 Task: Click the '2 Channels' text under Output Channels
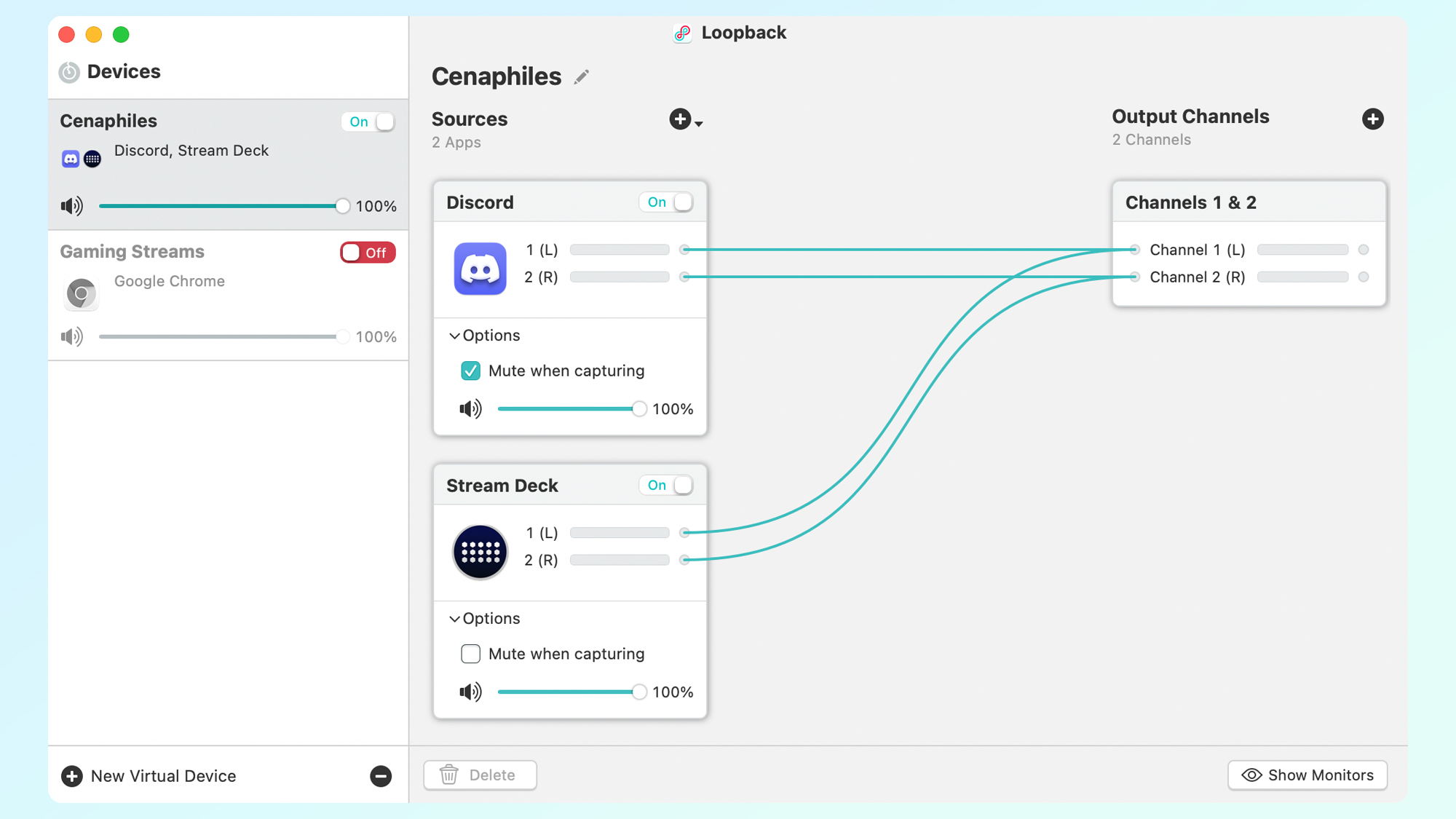click(1152, 140)
